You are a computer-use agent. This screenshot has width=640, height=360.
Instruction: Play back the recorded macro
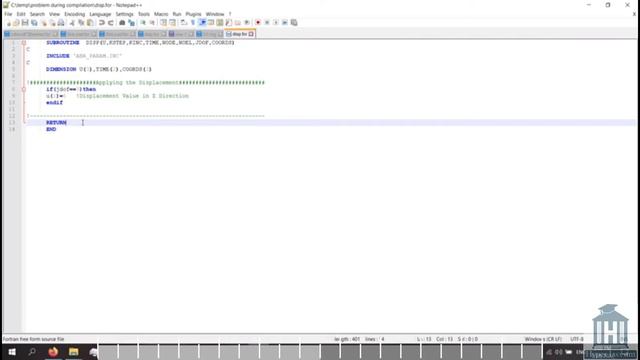(276, 23)
